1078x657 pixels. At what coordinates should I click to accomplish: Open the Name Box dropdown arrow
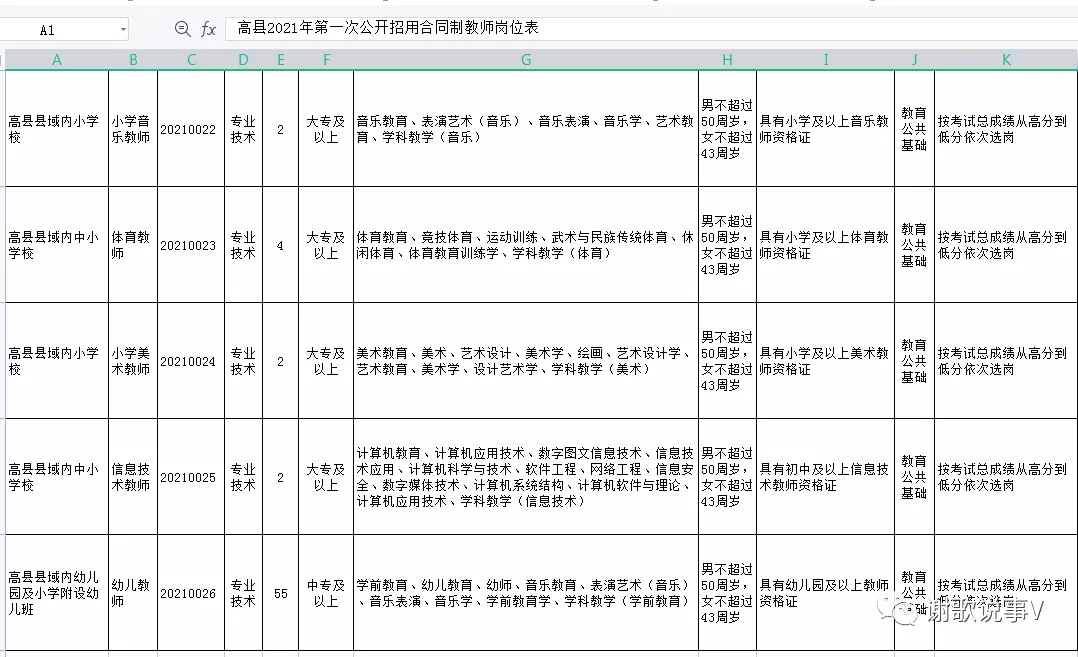click(x=123, y=30)
